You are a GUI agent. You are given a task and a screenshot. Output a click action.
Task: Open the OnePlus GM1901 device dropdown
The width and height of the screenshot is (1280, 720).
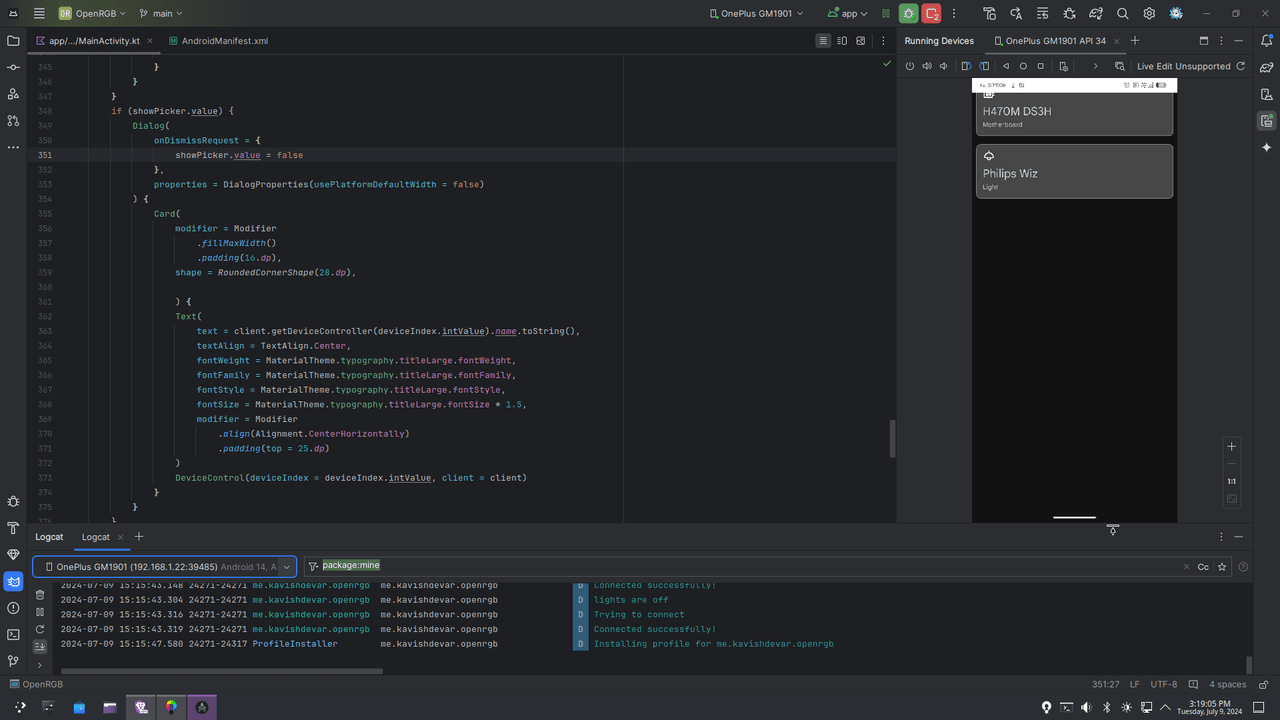[x=756, y=14]
